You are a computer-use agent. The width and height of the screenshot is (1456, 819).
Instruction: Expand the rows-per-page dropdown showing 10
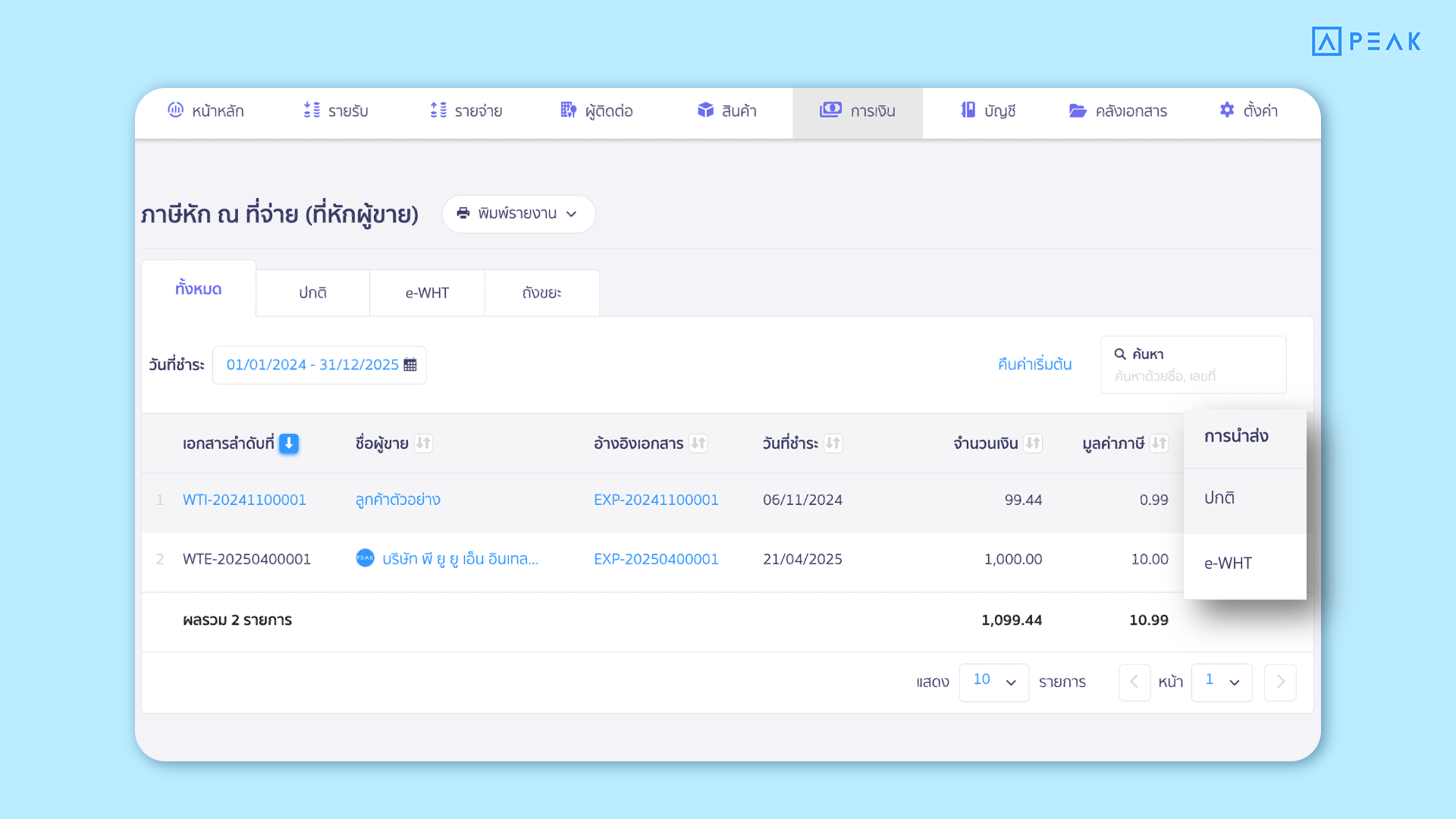coord(993,682)
